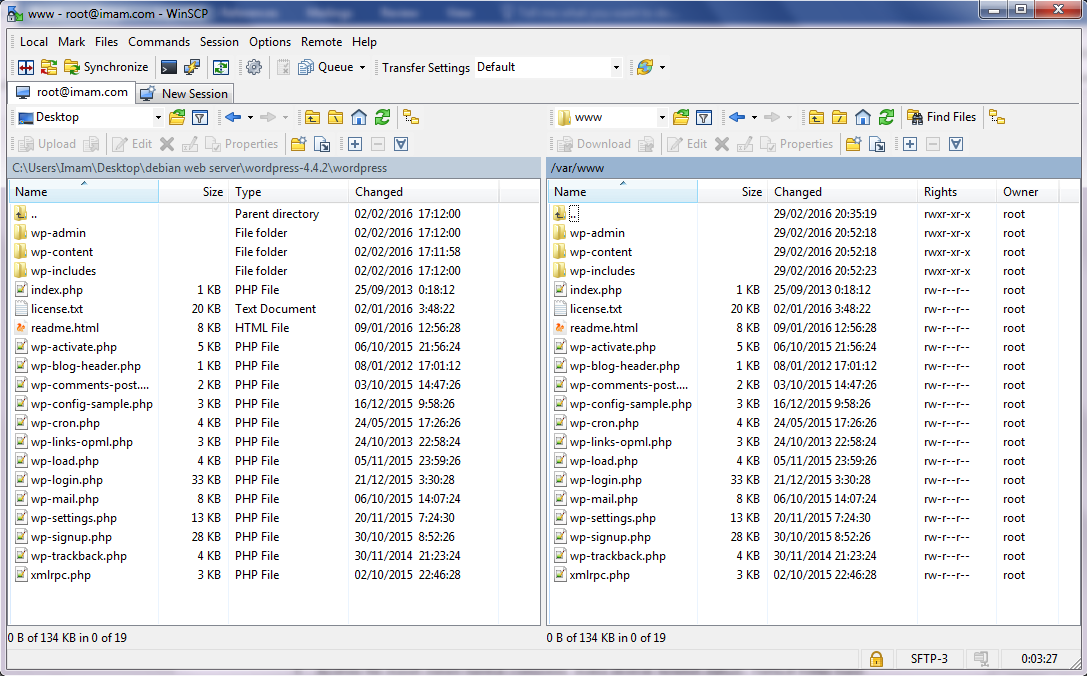Screen dimensions: 1087x676
Task: Click the globe refresh session icon
Action: [645, 67]
